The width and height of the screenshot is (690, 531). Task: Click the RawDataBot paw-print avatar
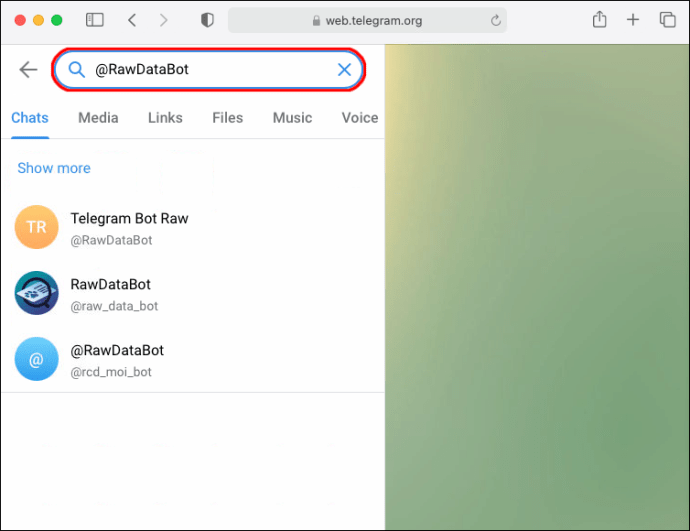coord(37,293)
